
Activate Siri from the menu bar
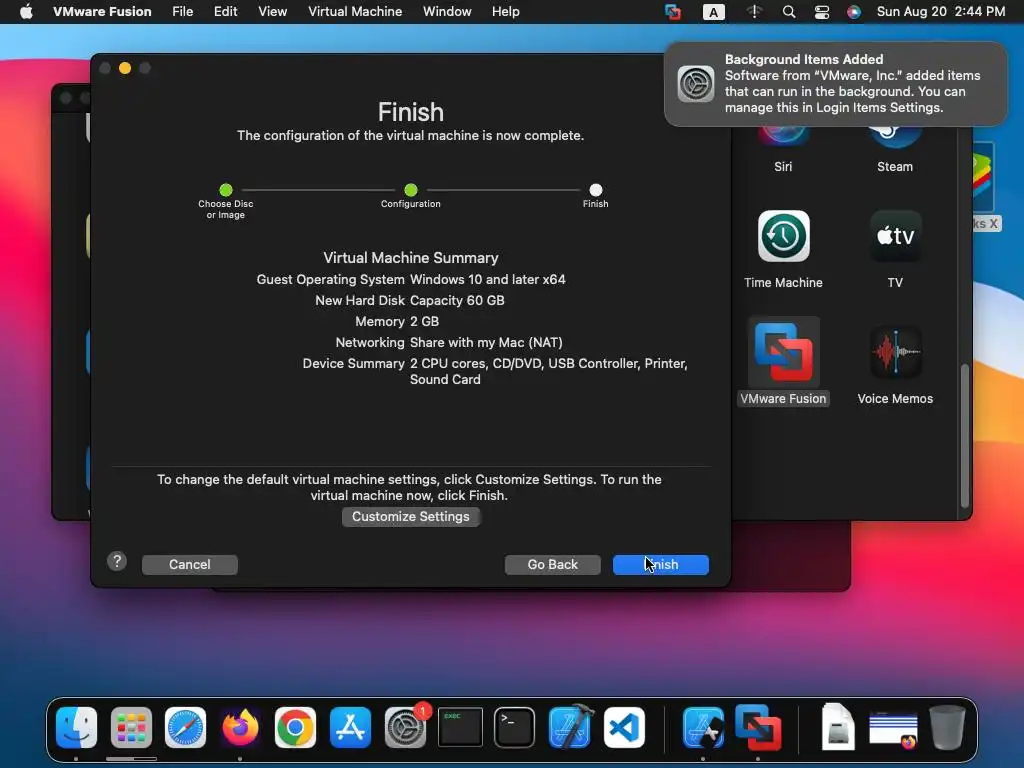[854, 12]
